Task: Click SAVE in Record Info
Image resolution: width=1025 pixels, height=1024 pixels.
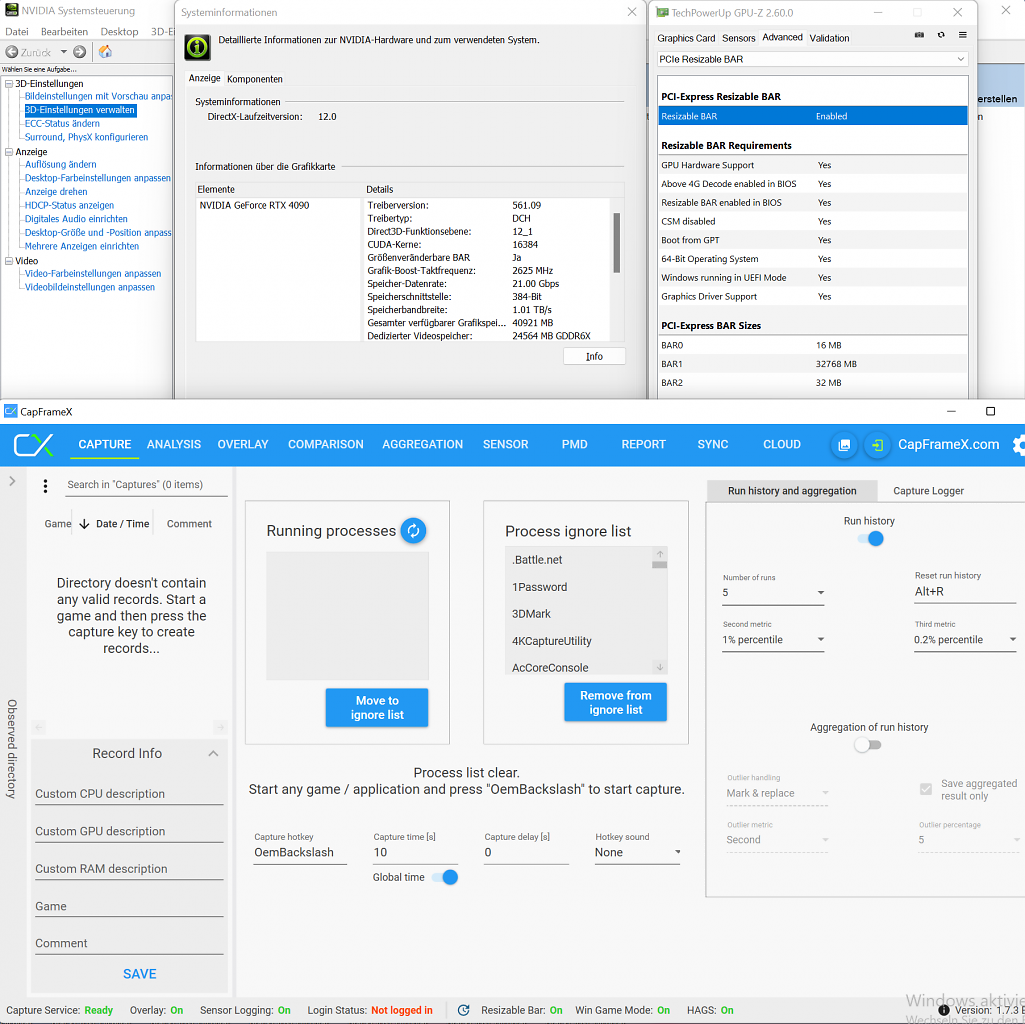Action: (x=140, y=974)
